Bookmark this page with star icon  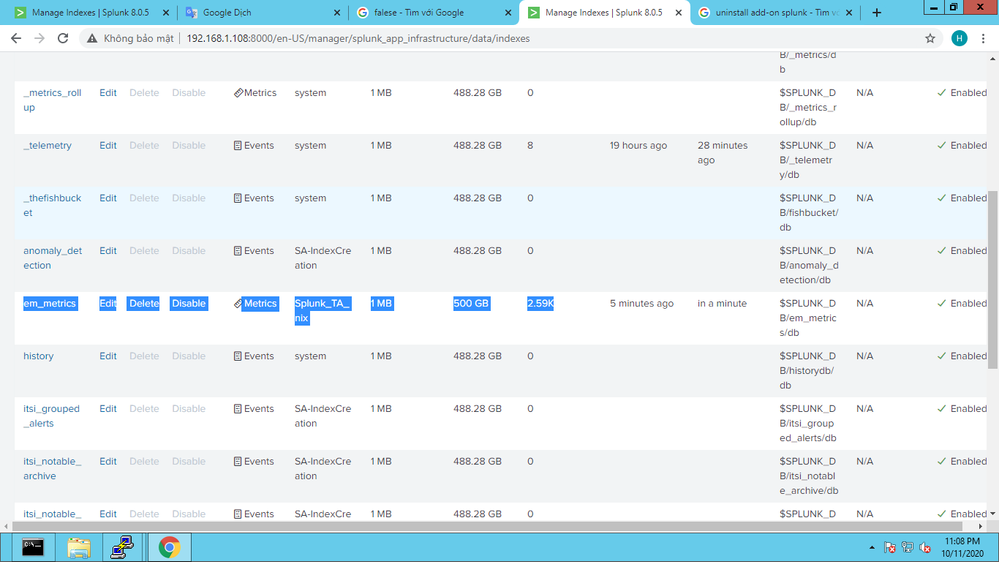tap(930, 38)
